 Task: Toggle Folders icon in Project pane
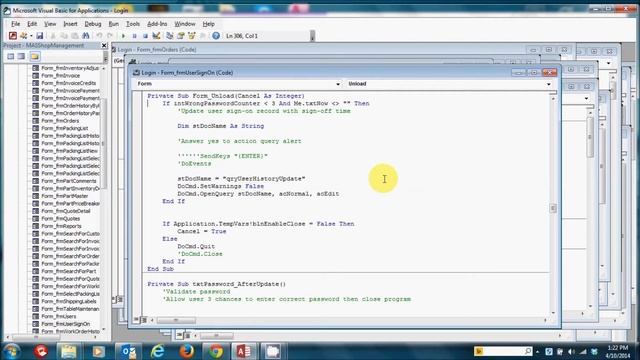[x=35, y=56]
